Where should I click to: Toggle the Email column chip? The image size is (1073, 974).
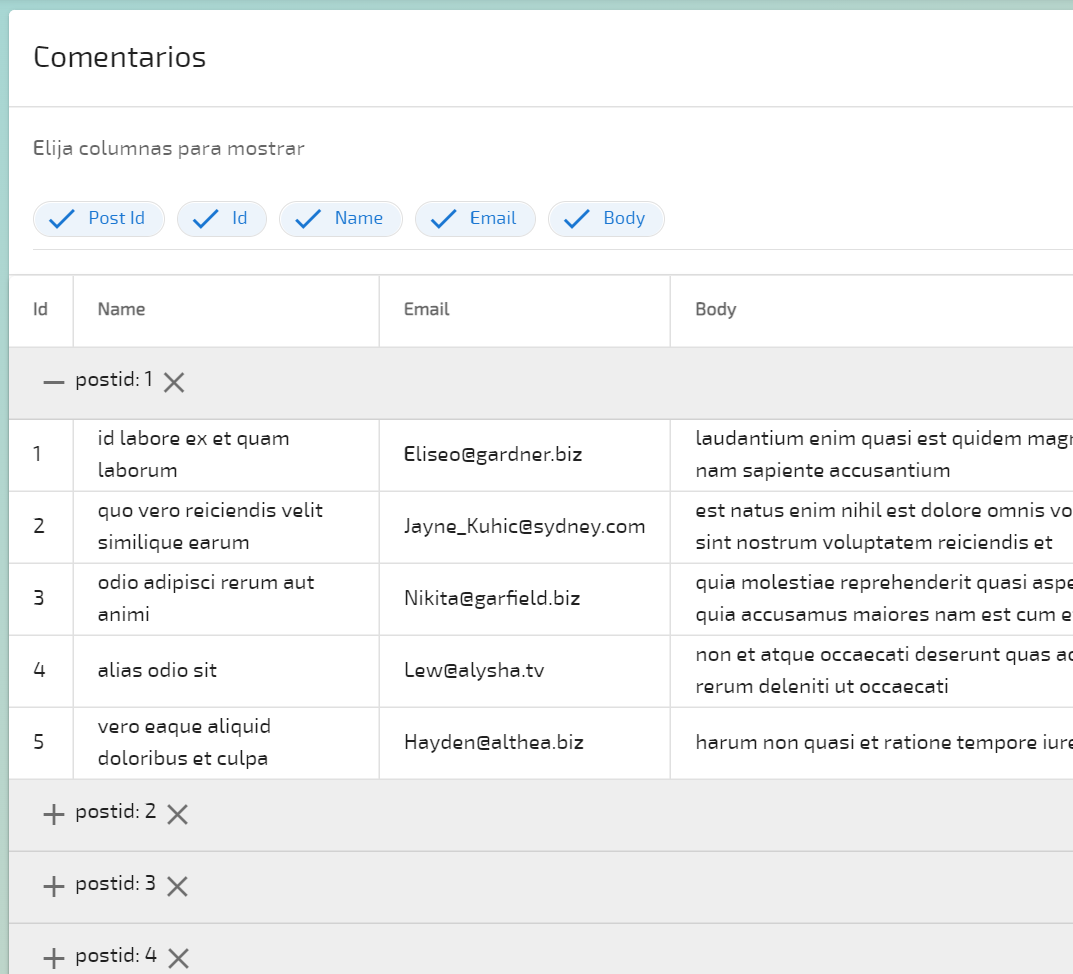pos(475,219)
